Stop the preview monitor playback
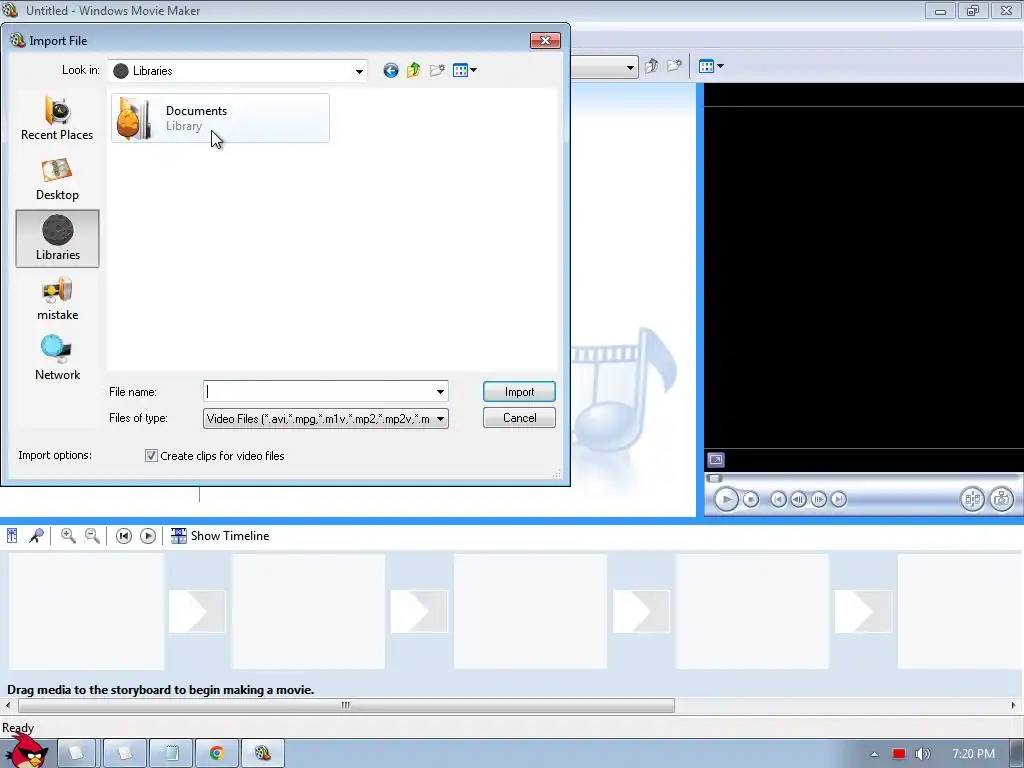This screenshot has height=768, width=1024. [751, 500]
